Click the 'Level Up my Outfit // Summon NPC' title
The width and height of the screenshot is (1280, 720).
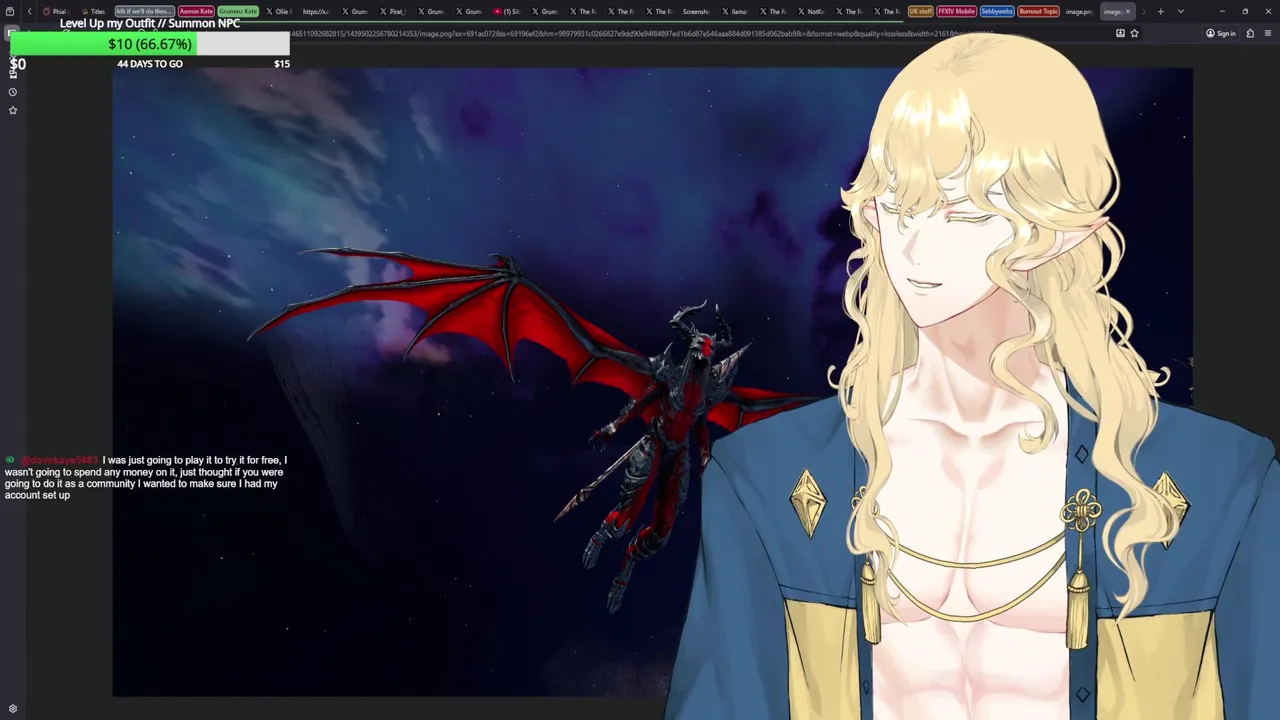point(150,23)
